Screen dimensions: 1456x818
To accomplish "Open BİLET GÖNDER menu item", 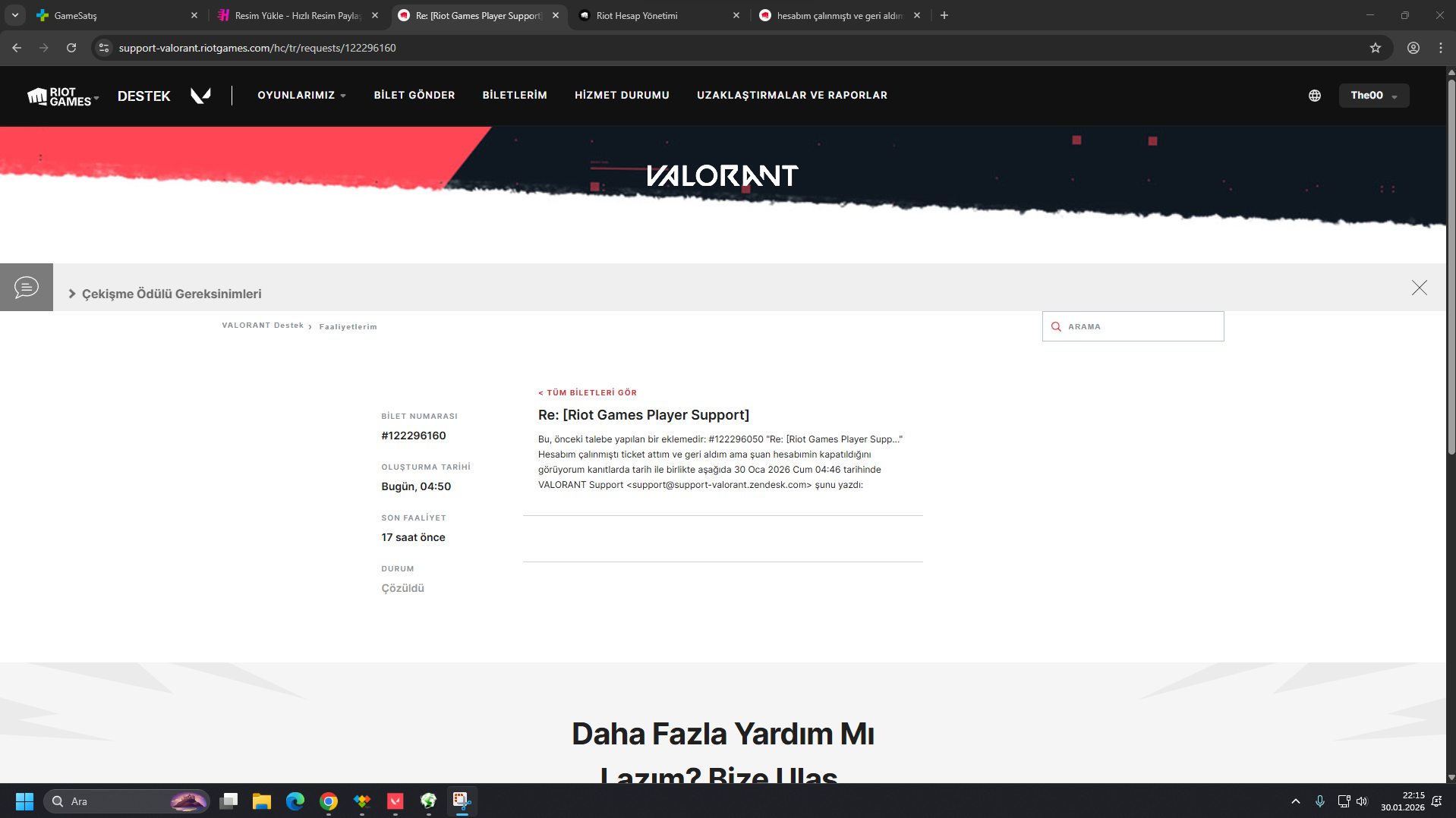I will pyautogui.click(x=414, y=96).
